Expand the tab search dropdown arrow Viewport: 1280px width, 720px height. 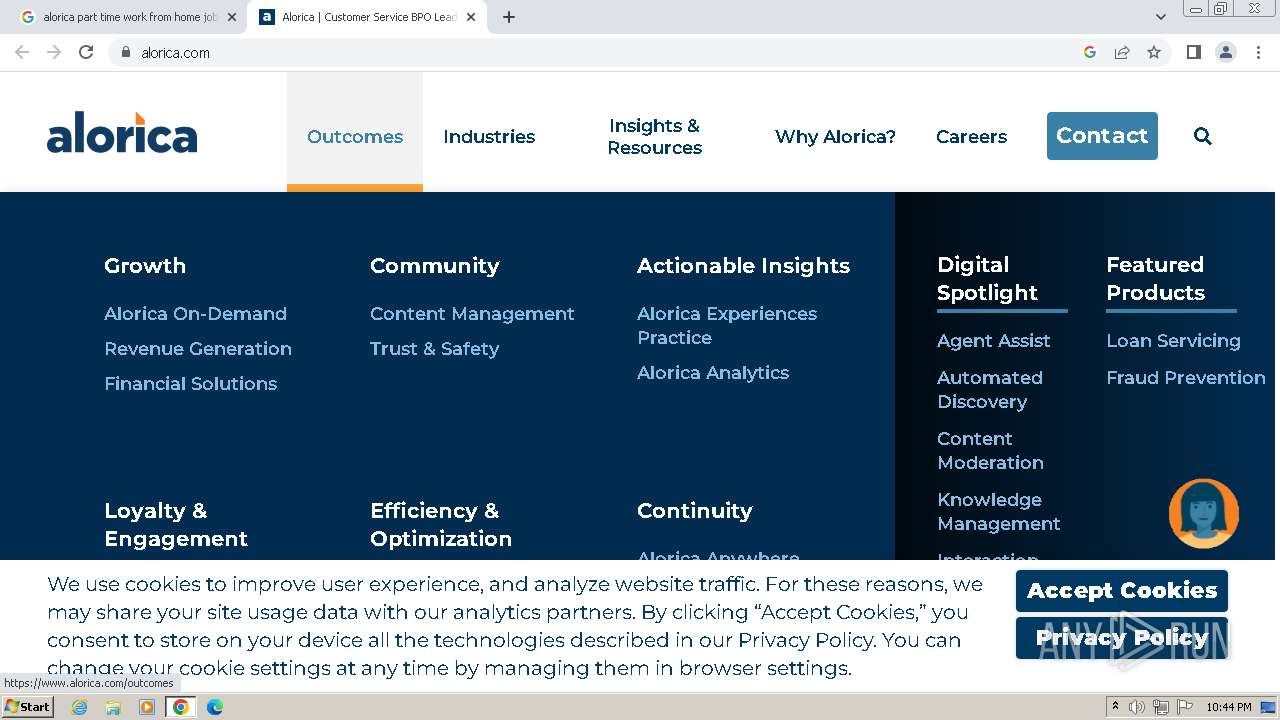point(1160,17)
